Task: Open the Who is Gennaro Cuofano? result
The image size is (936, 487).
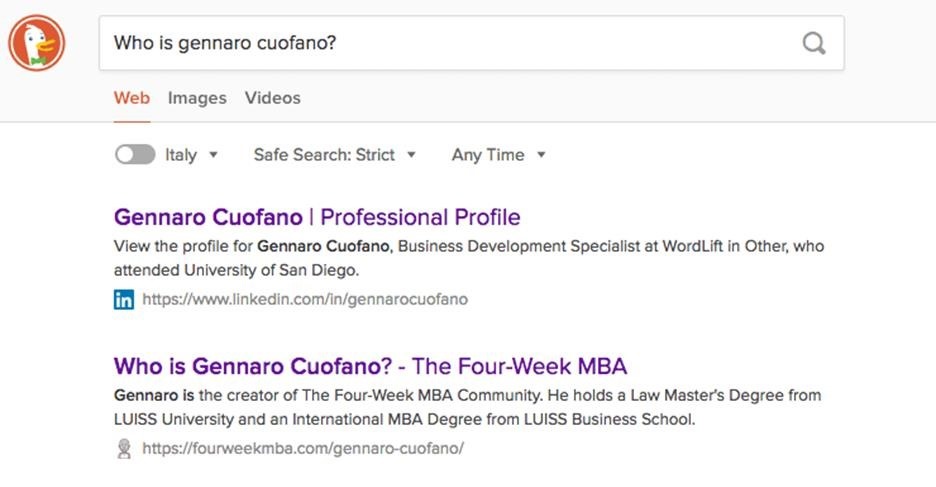Action: click(x=370, y=366)
